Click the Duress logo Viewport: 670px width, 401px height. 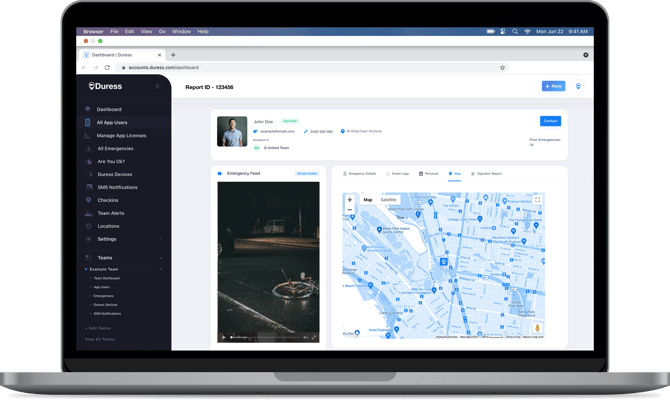[105, 86]
